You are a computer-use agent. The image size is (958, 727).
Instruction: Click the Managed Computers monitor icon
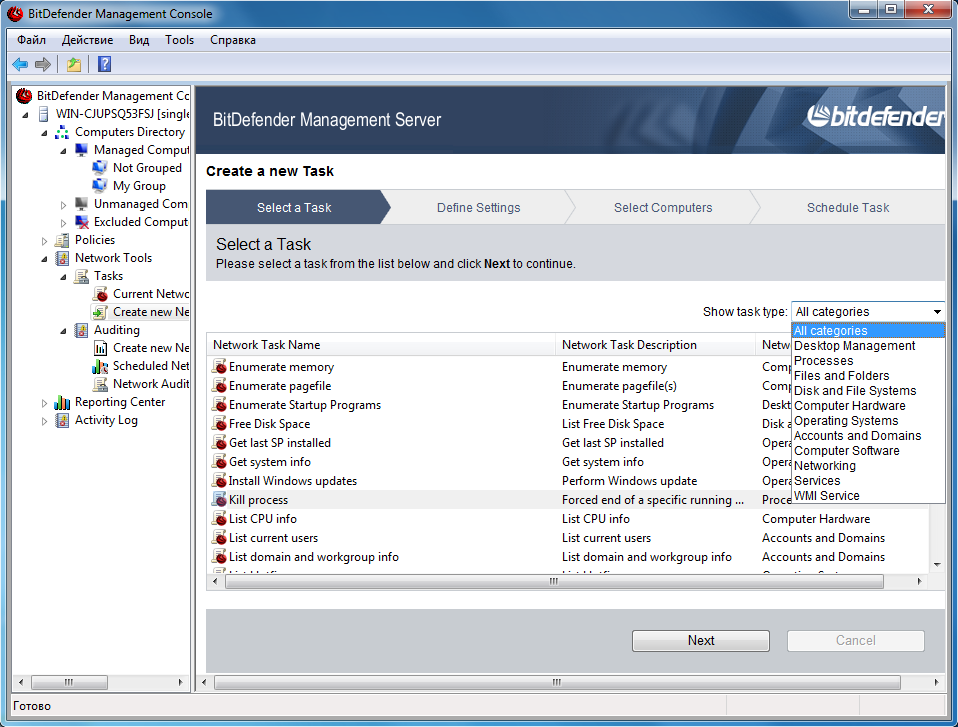pos(81,150)
